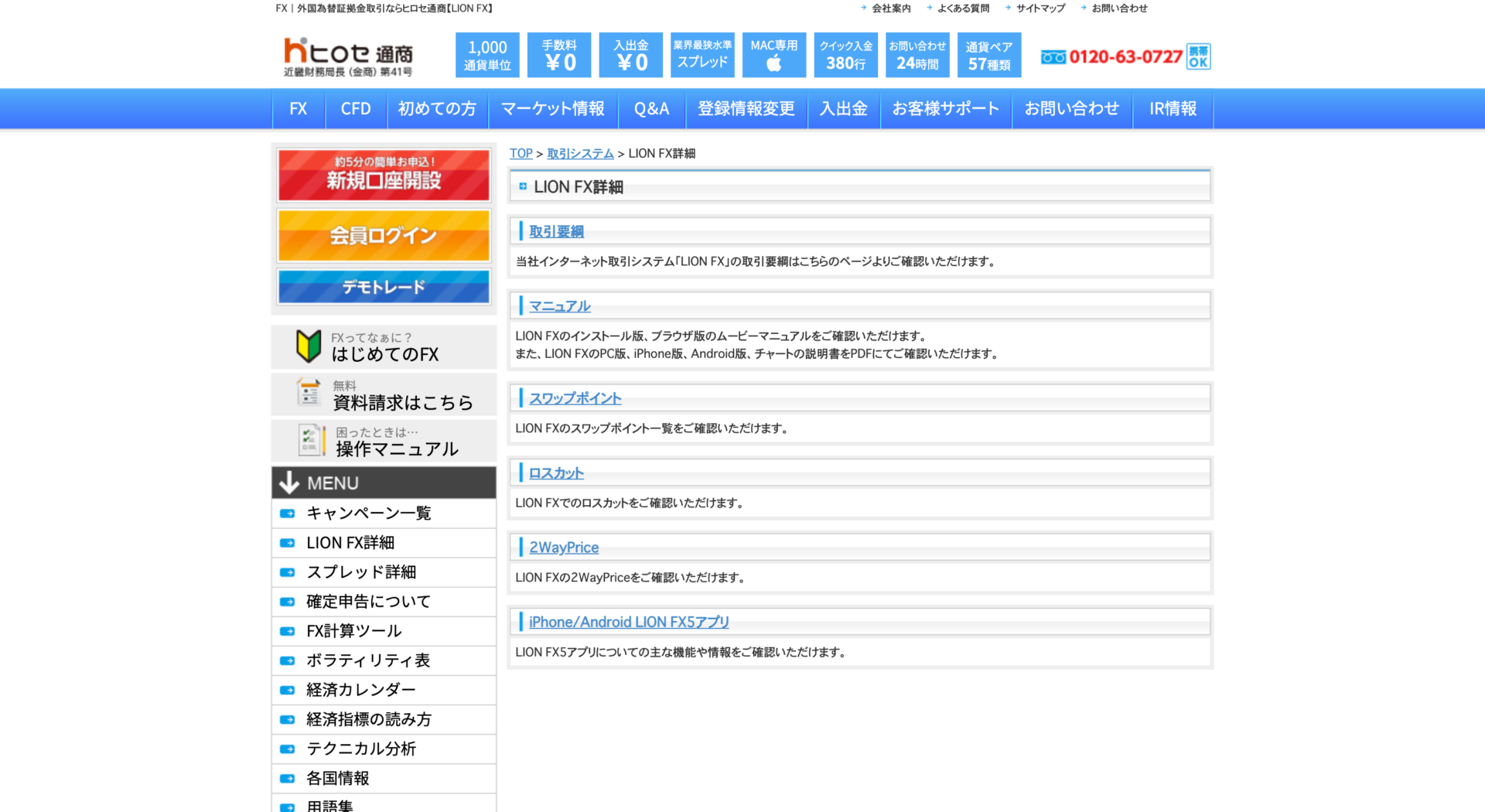1485x812 pixels.
Task: Click the 1,000 通貨単位 badge
Action: [x=487, y=55]
